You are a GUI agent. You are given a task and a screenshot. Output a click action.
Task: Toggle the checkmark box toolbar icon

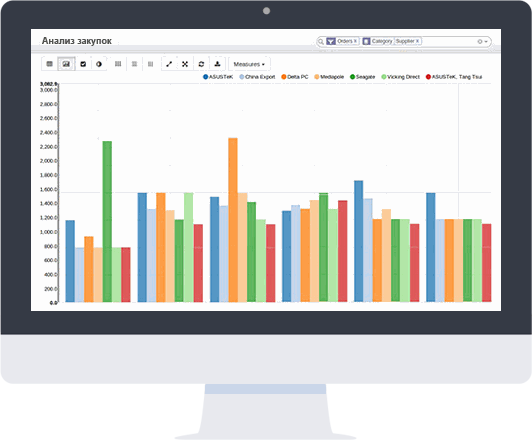click(83, 64)
